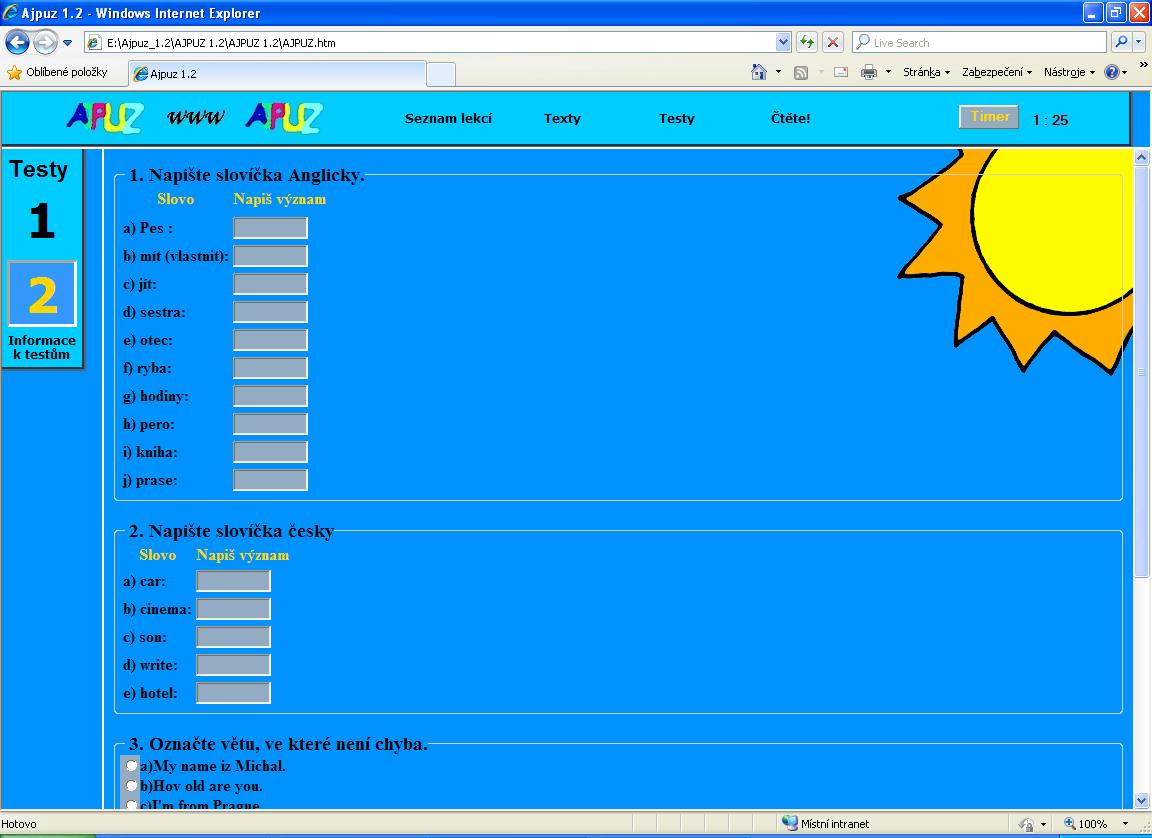The height and width of the screenshot is (838, 1152).
Task: Click the Live Search input box
Action: pos(979,43)
